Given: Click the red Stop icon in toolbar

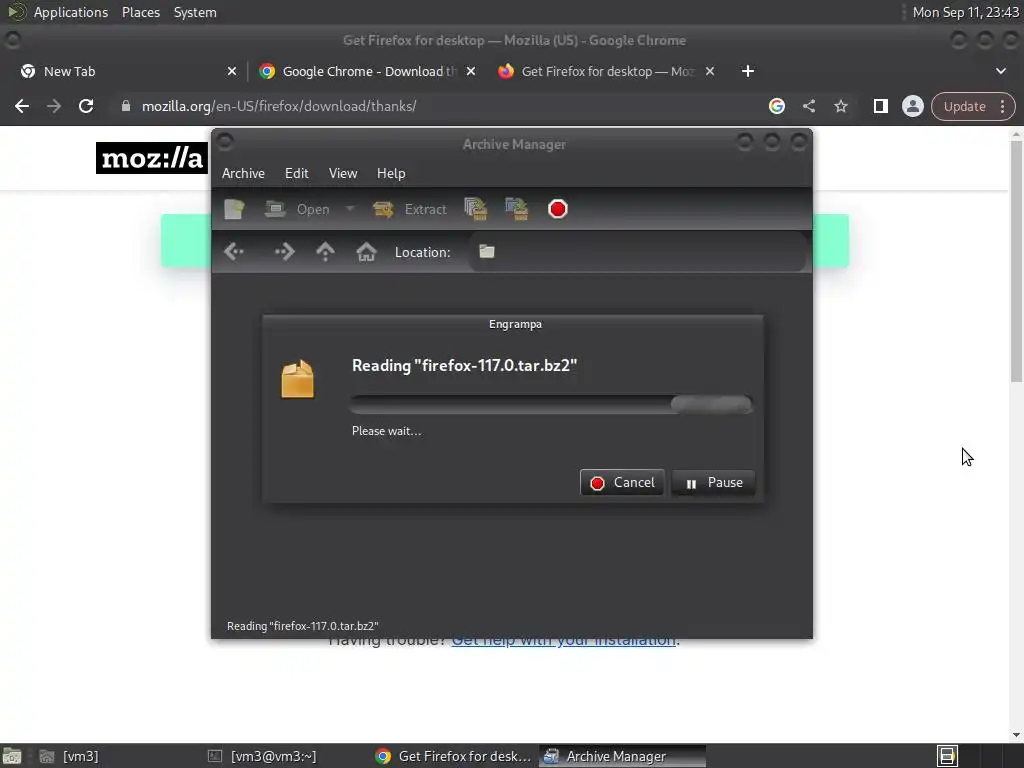Looking at the screenshot, I should click(558, 209).
